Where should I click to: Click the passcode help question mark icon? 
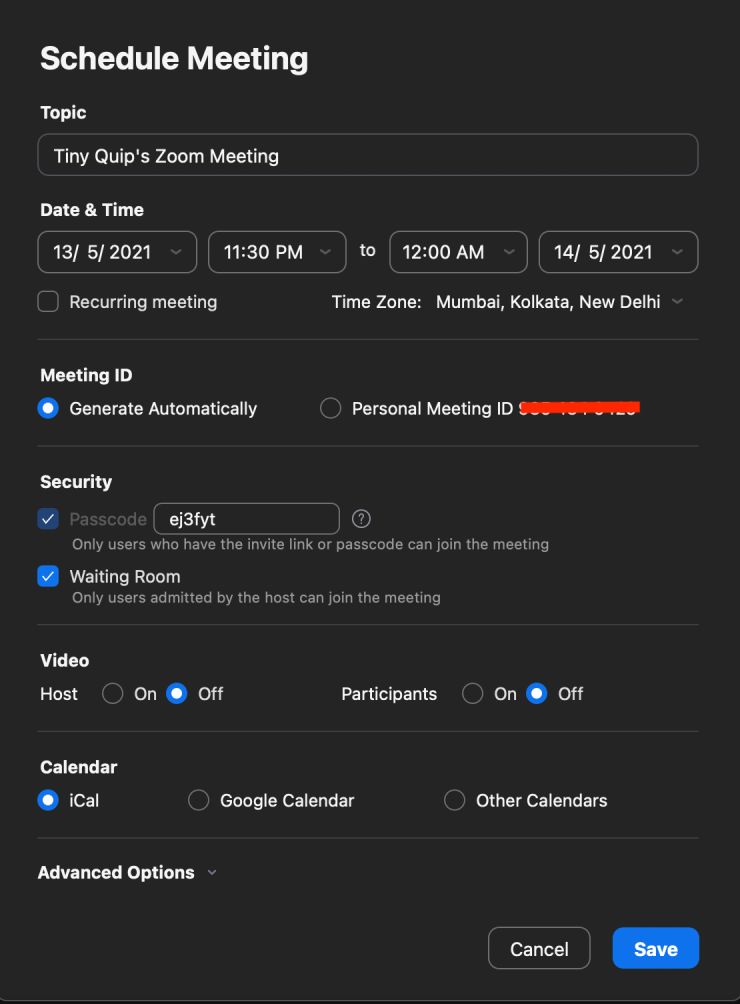(362, 518)
